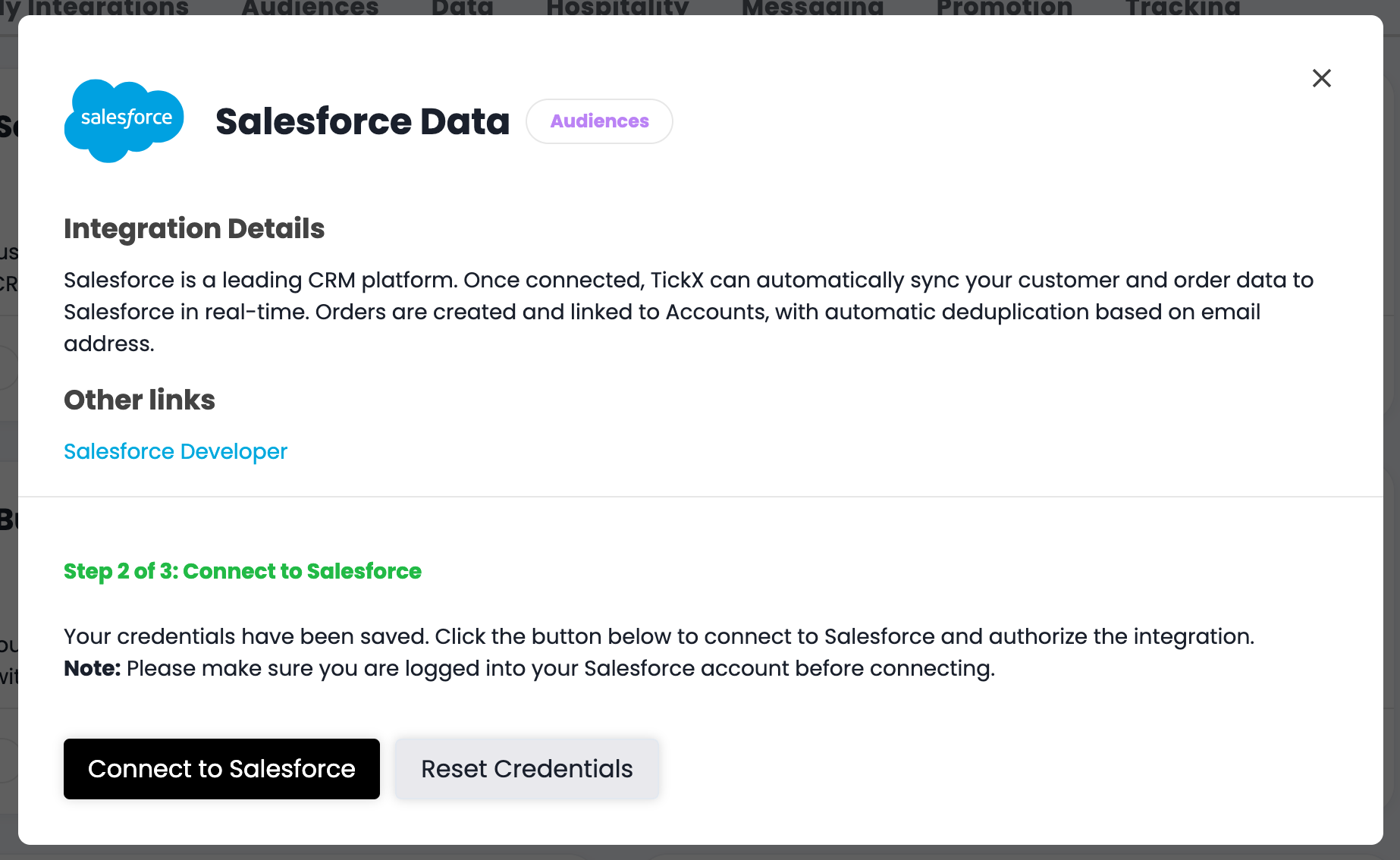Click the Other links heading
The height and width of the screenshot is (860, 1400).
(x=140, y=400)
